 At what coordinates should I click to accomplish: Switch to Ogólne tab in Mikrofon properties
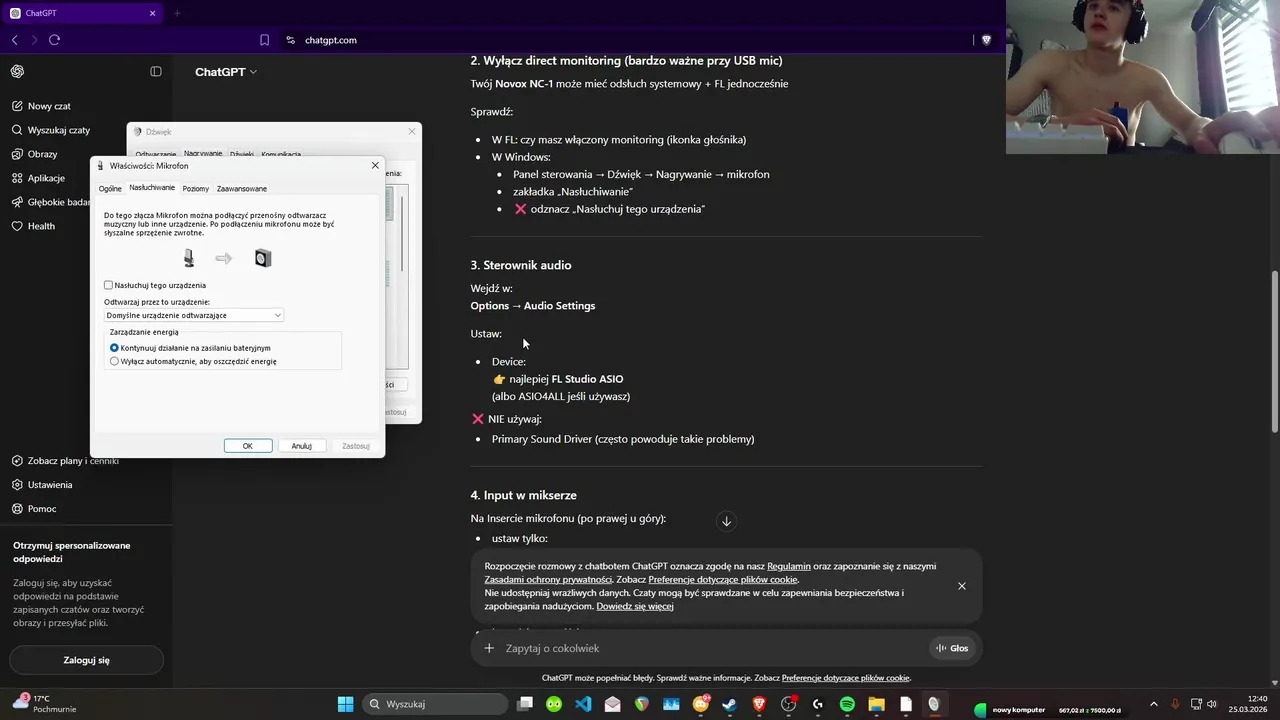(110, 188)
